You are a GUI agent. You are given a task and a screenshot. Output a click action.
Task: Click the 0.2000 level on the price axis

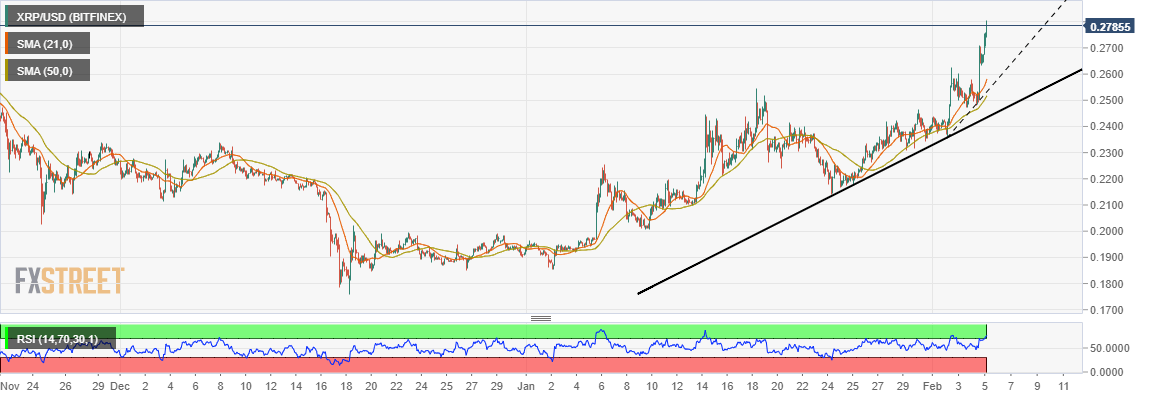tap(1106, 231)
